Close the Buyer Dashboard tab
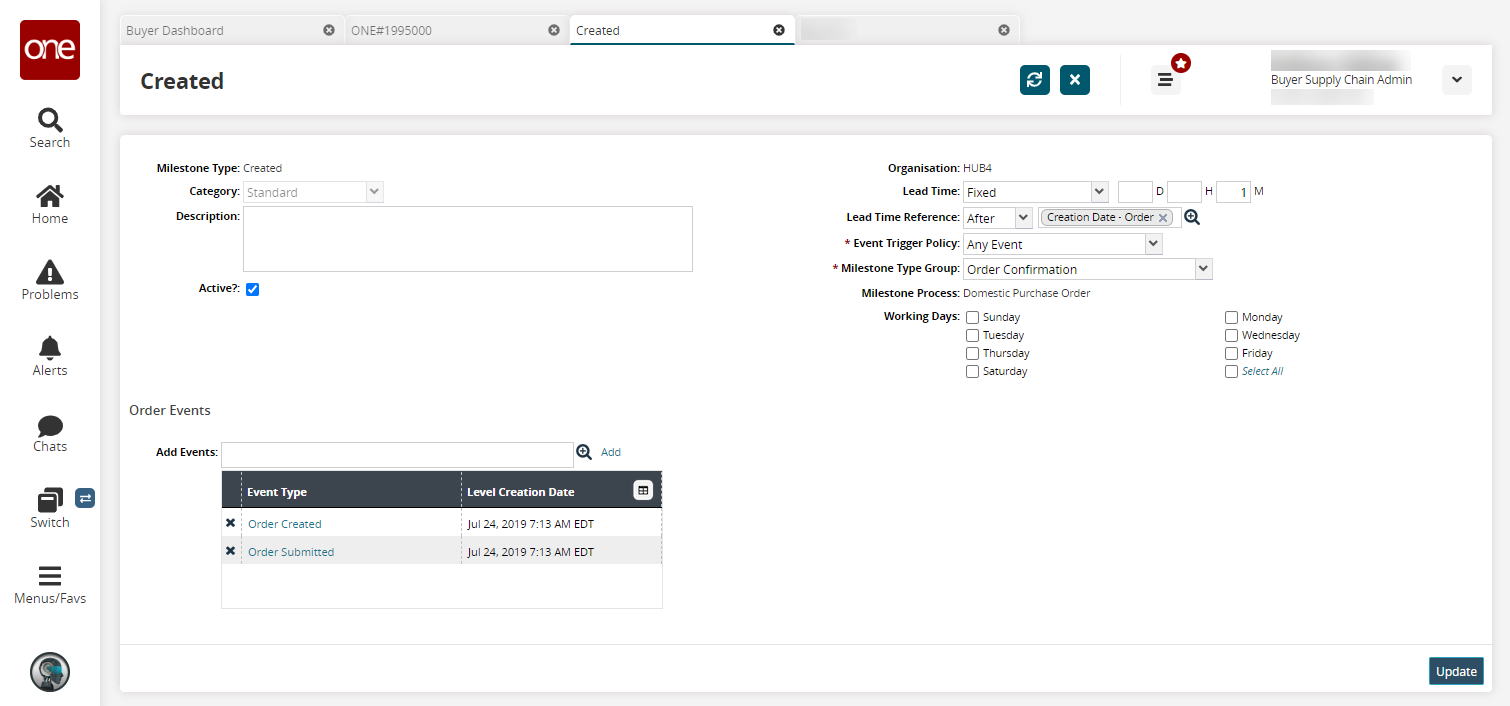 click(x=329, y=30)
